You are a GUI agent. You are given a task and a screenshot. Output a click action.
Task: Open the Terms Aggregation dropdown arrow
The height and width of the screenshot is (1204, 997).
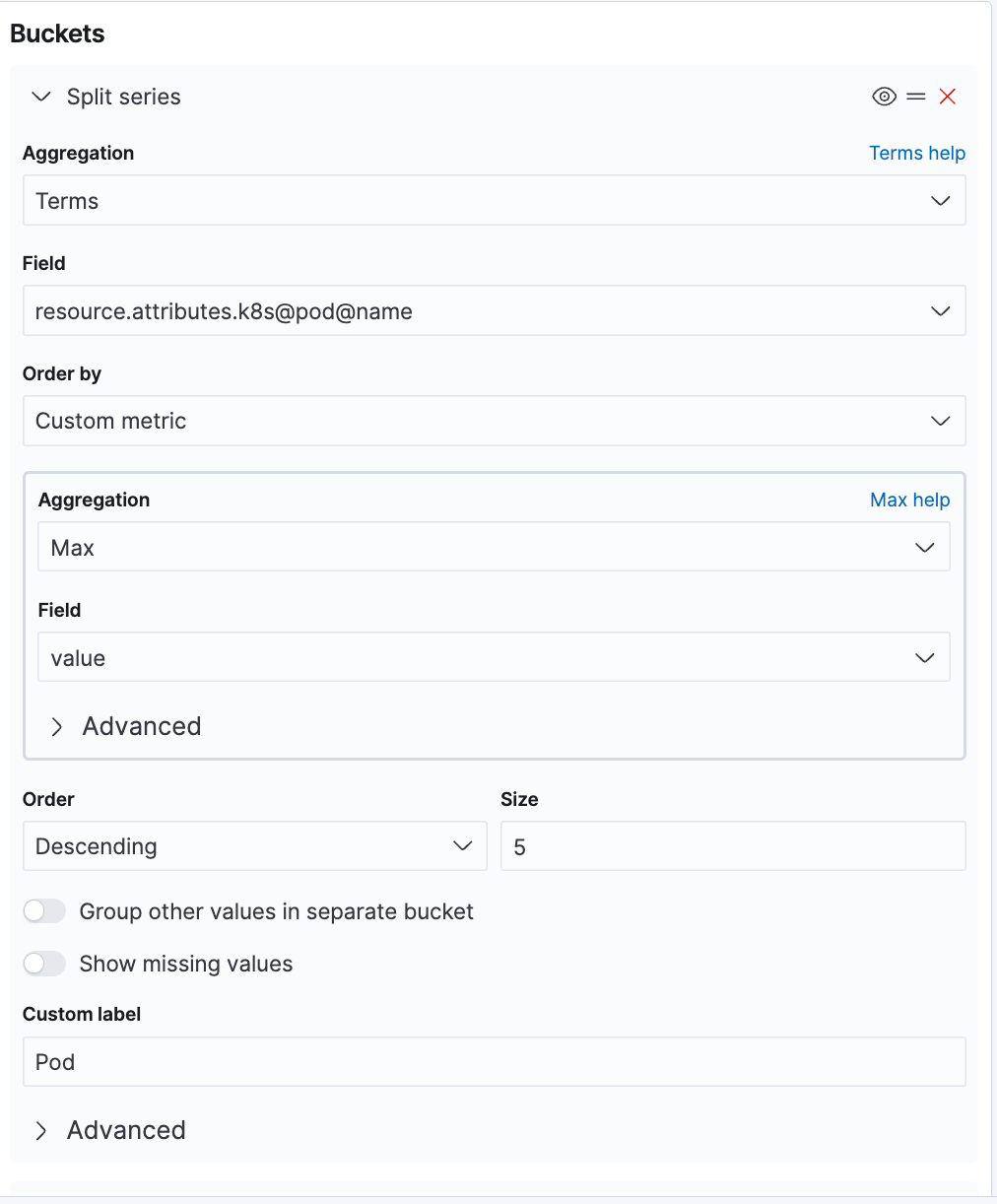(x=942, y=200)
